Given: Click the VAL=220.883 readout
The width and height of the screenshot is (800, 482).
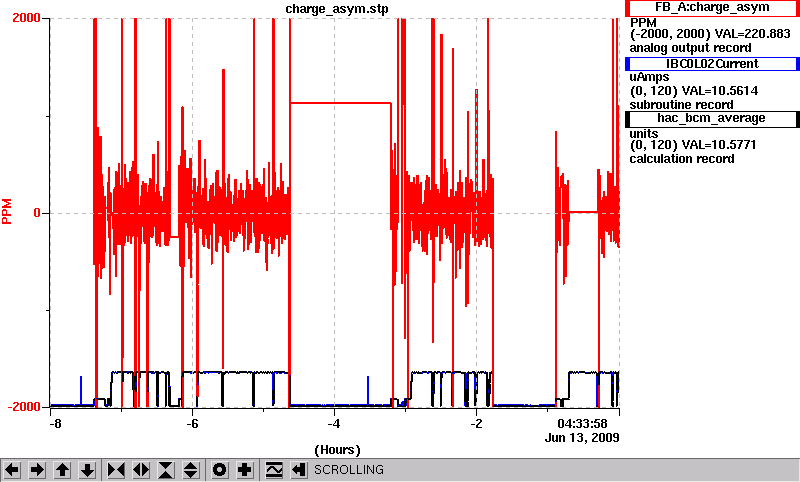Looking at the screenshot, I should click(753, 34).
